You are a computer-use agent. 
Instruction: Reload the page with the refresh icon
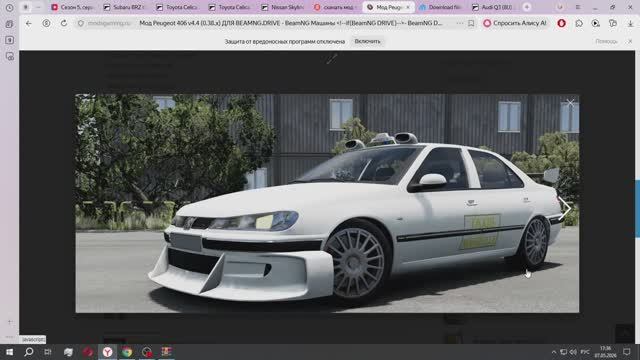click(64, 24)
